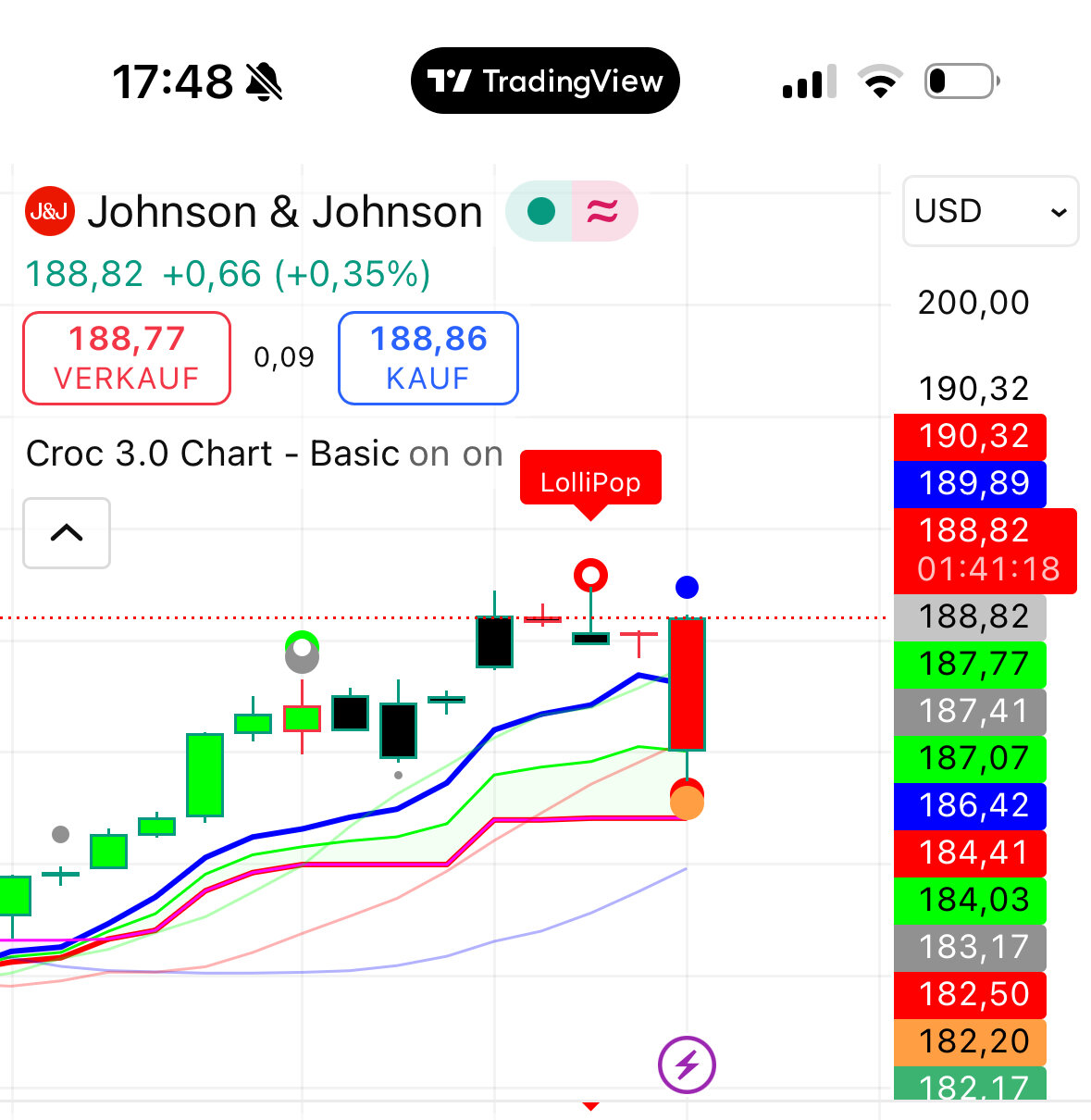Tap the red 190,32 price label
The image size is (1091, 1120).
pos(970,436)
